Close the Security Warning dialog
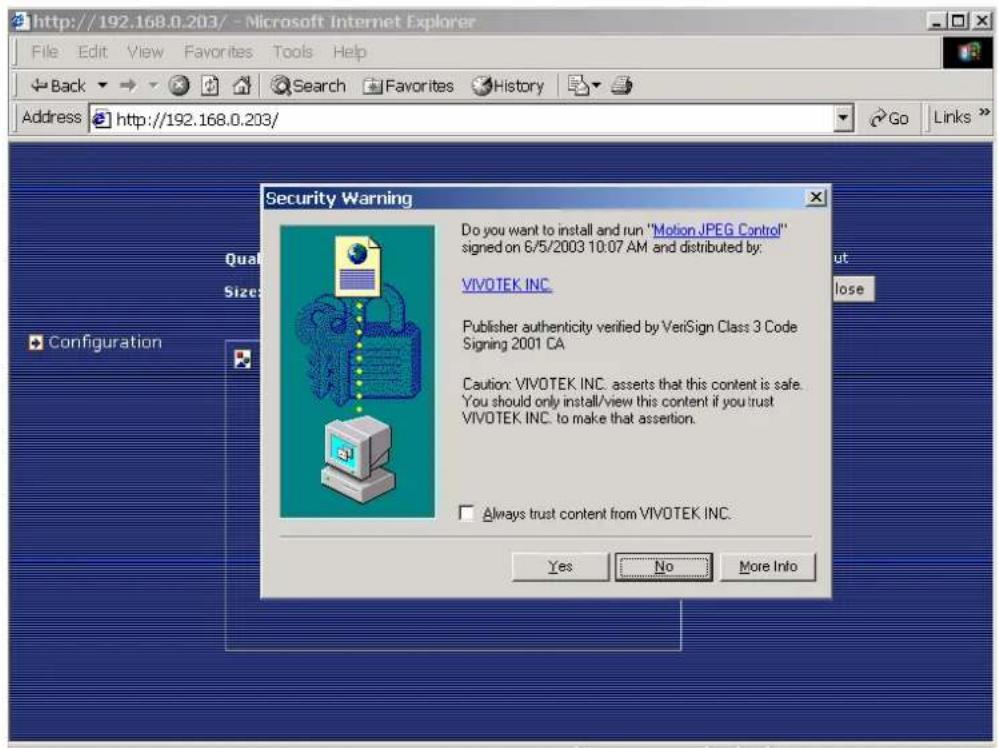Screen dimensions: 998x748 815,198
